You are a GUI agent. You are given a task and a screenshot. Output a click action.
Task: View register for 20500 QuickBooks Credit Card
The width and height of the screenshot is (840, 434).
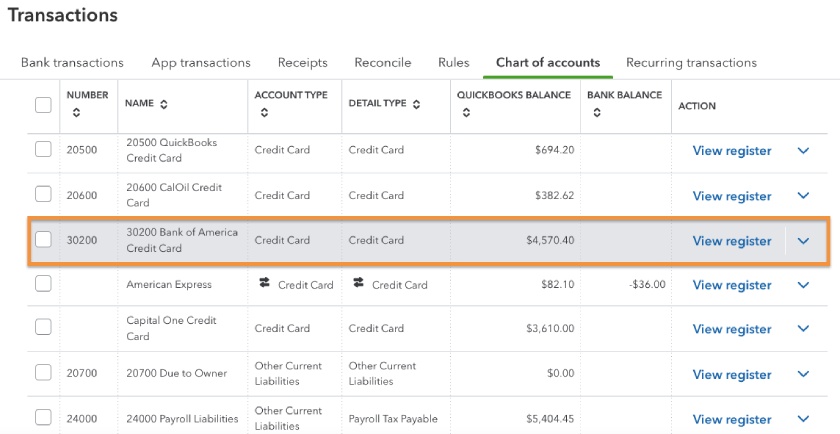point(732,151)
